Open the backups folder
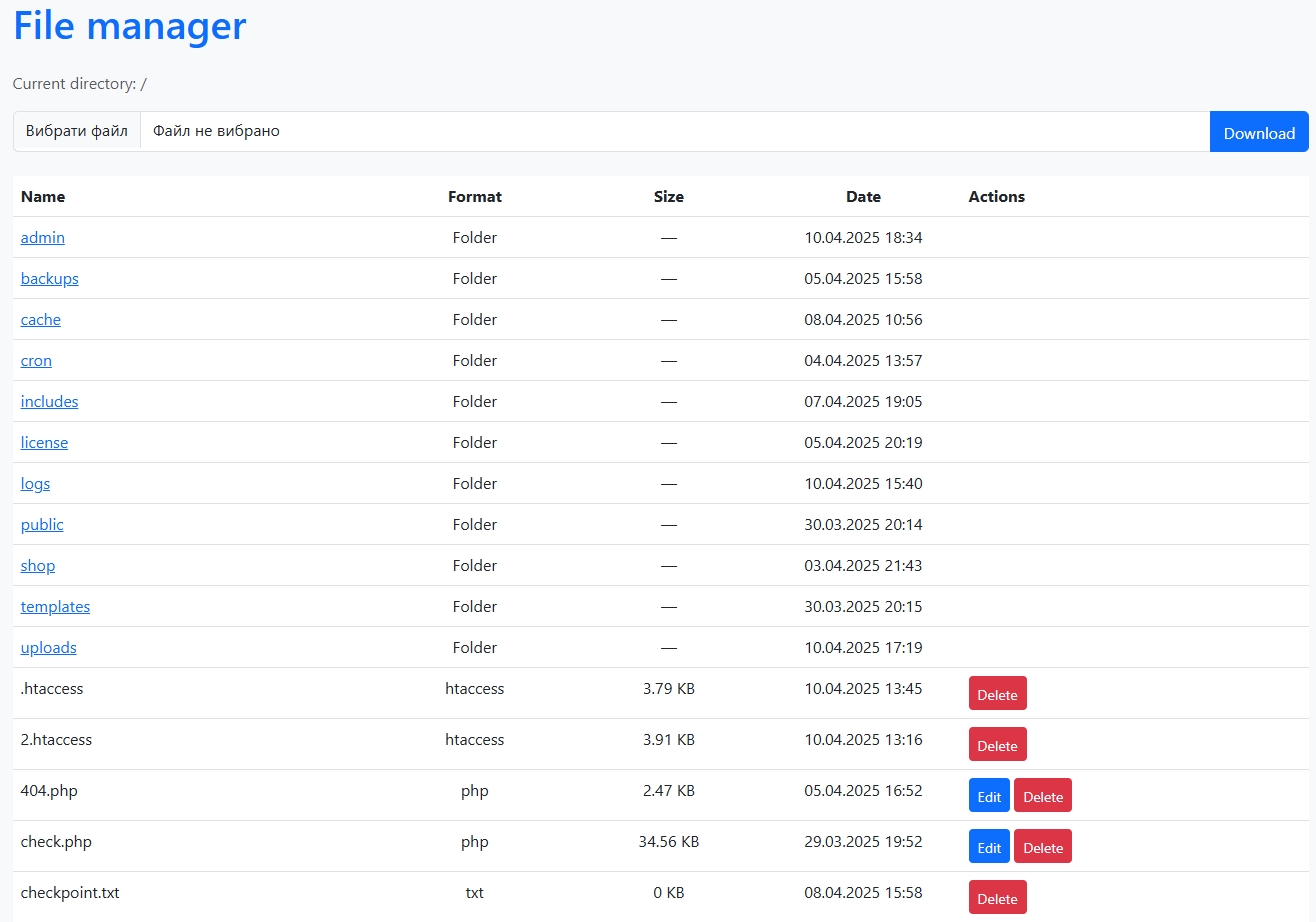1316x922 pixels. pyautogui.click(x=49, y=279)
